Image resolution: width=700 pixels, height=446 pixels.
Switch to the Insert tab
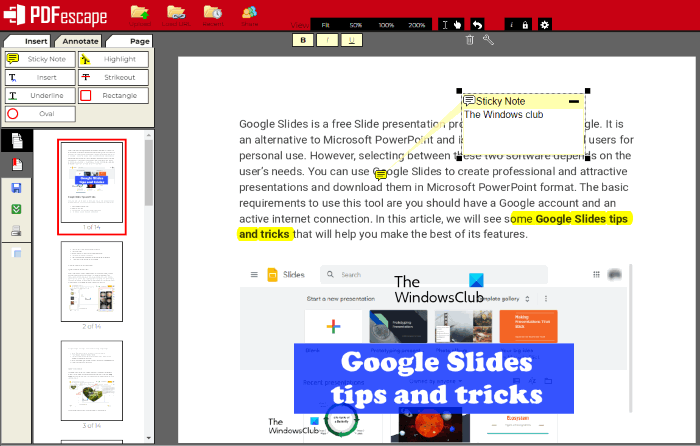pos(28,41)
